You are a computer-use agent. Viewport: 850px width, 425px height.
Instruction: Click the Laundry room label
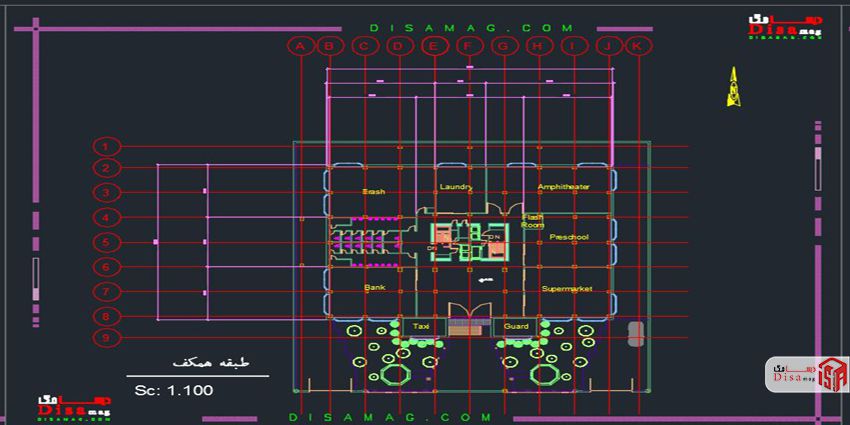[x=455, y=187]
